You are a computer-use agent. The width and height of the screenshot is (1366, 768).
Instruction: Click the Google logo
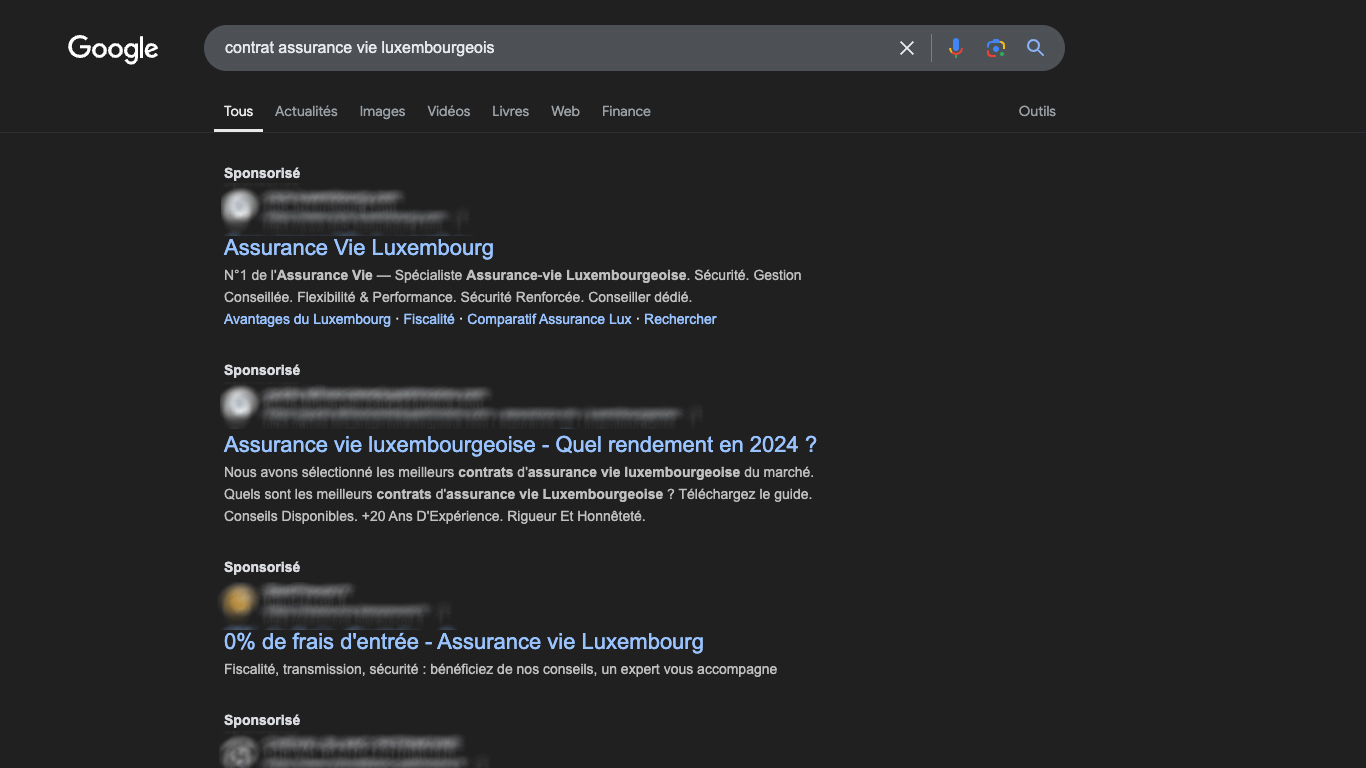point(113,49)
